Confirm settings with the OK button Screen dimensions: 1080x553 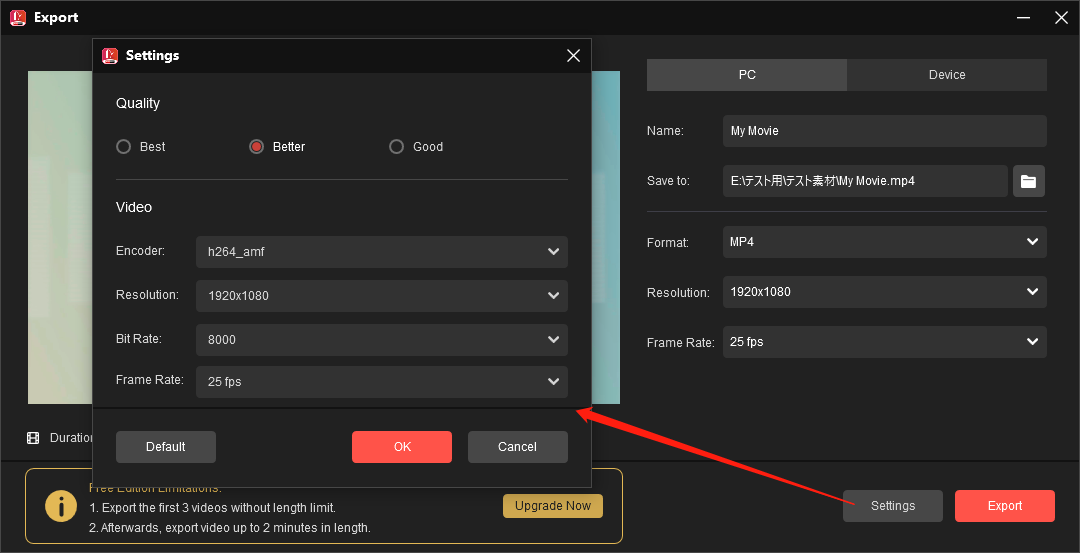click(x=402, y=447)
